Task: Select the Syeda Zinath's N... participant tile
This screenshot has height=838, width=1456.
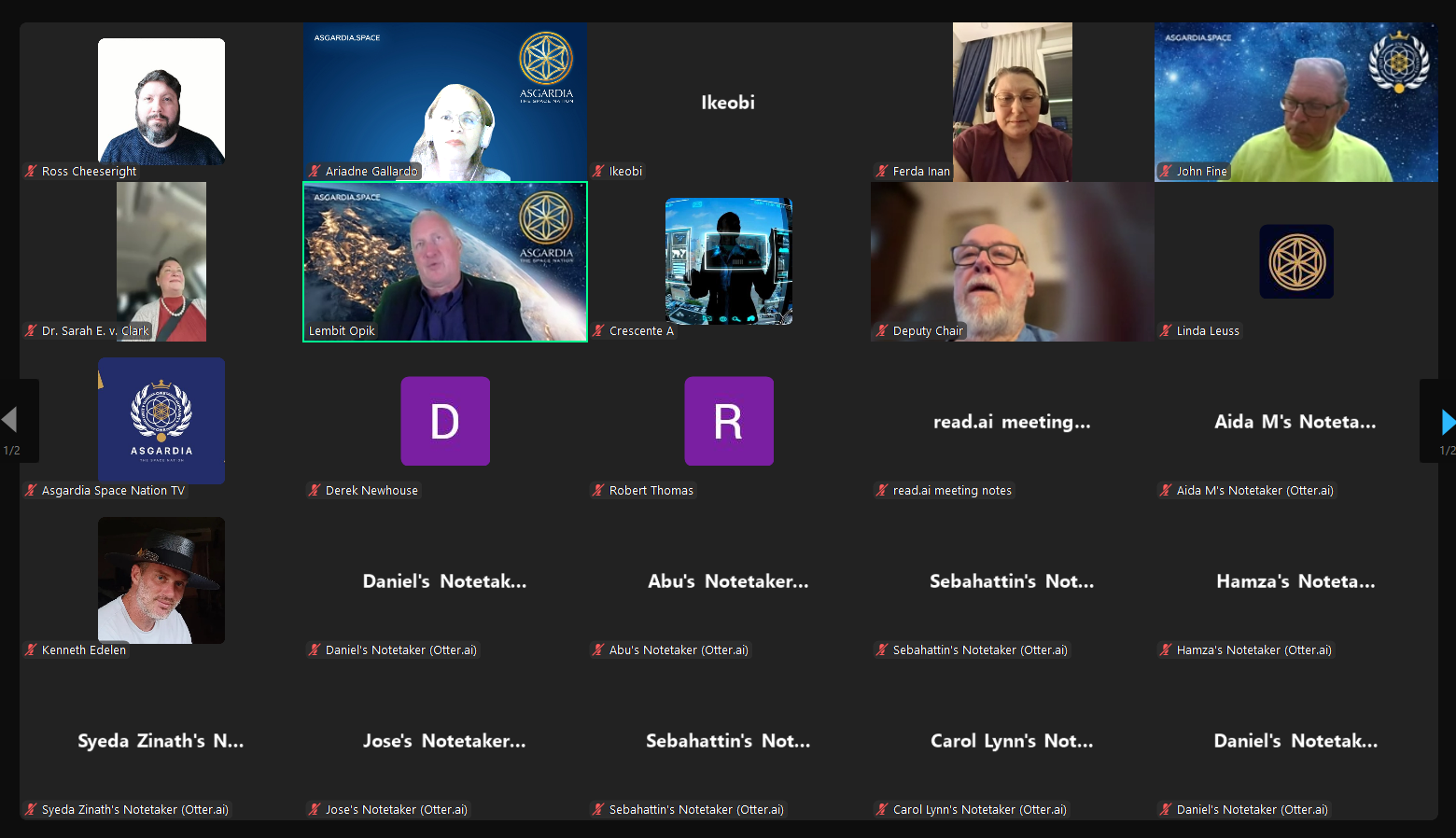Action: (161, 741)
